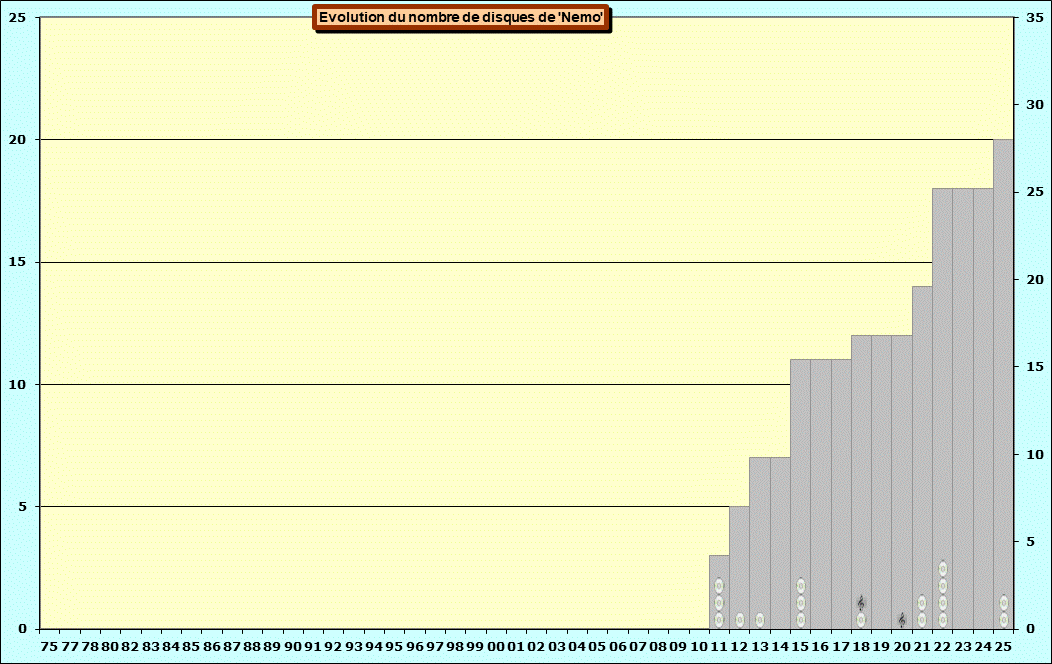Click x-axis year label '07'
This screenshot has width=1052, height=664.
pos(638,647)
